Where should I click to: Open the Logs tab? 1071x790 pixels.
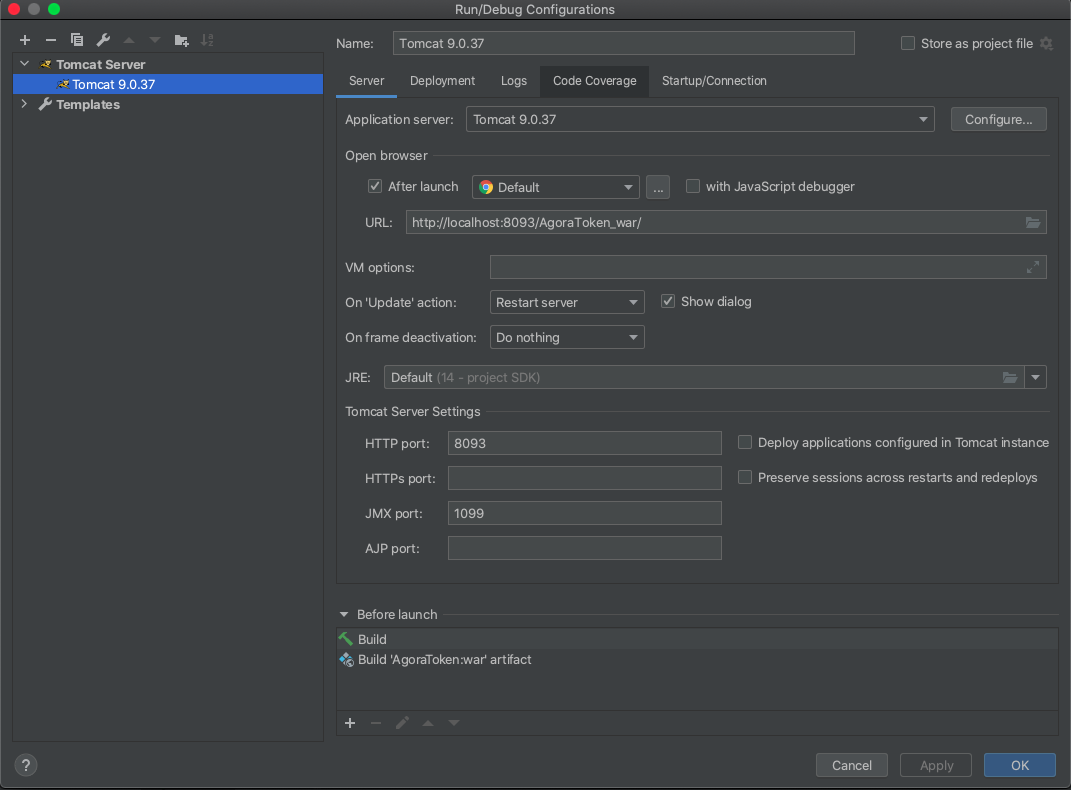tap(514, 81)
